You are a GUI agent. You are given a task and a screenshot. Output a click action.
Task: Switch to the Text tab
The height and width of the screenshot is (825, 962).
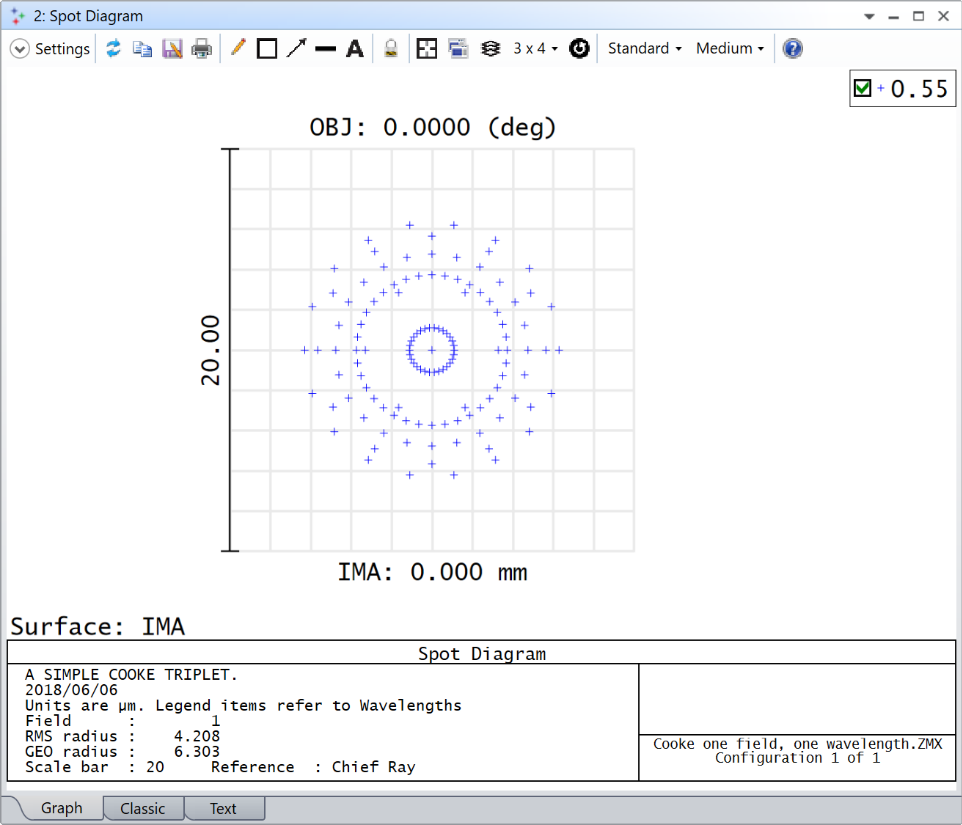tap(223, 808)
